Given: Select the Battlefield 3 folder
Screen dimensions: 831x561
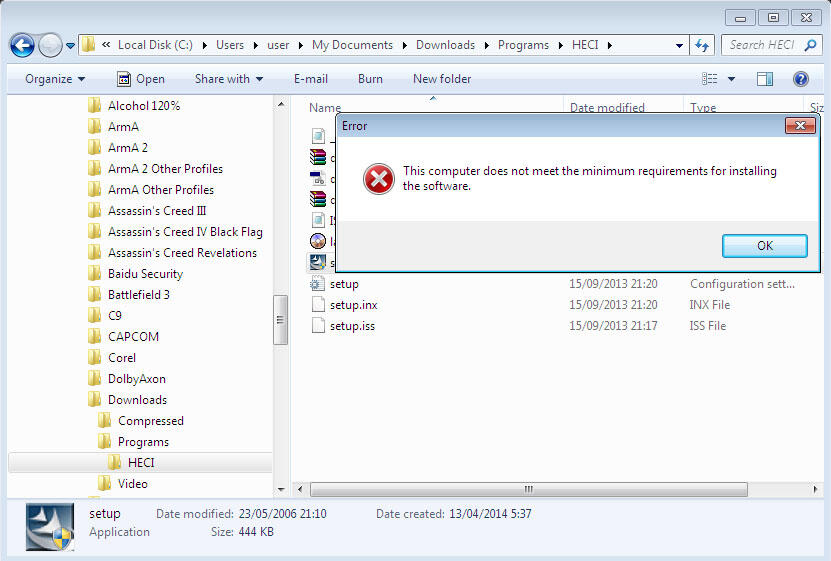Looking at the screenshot, I should pos(138,295).
